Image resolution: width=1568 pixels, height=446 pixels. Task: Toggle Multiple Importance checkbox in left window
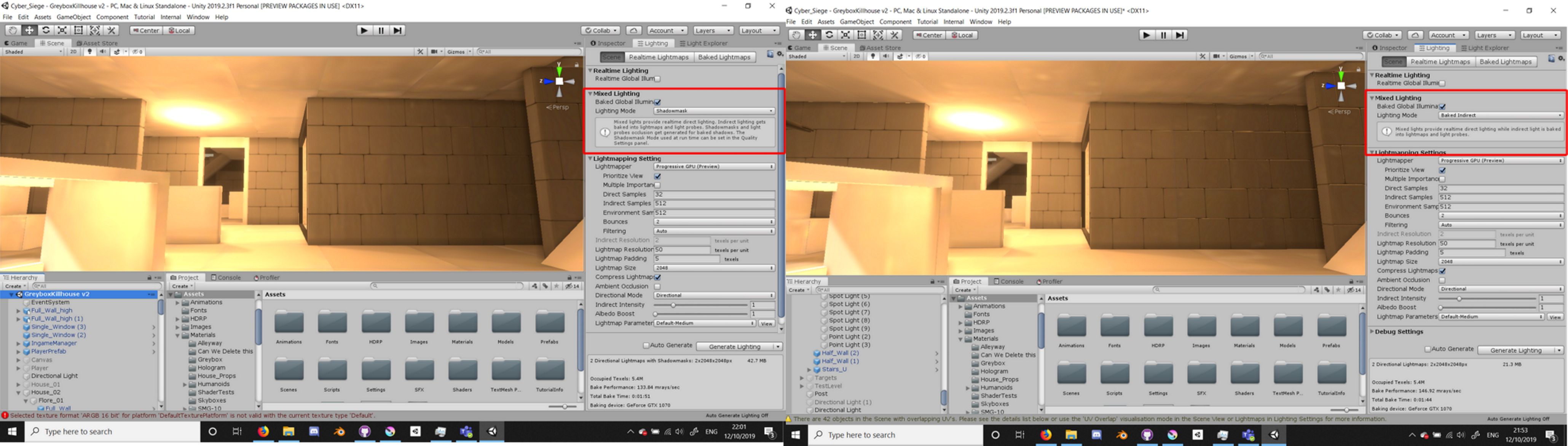pyautogui.click(x=657, y=185)
